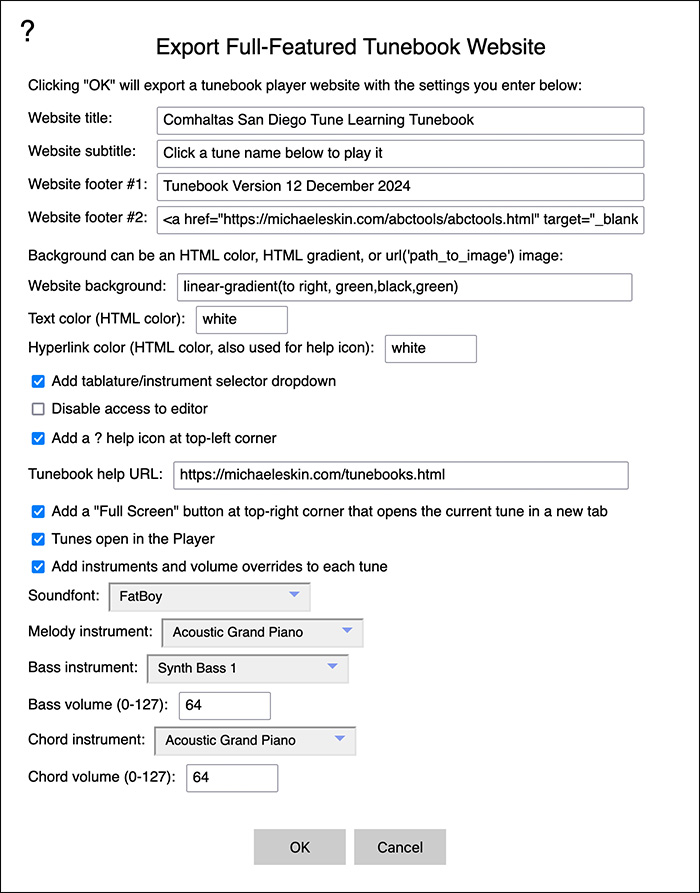The height and width of the screenshot is (893, 700).
Task: Confirm export with the OK button
Action: [x=300, y=847]
